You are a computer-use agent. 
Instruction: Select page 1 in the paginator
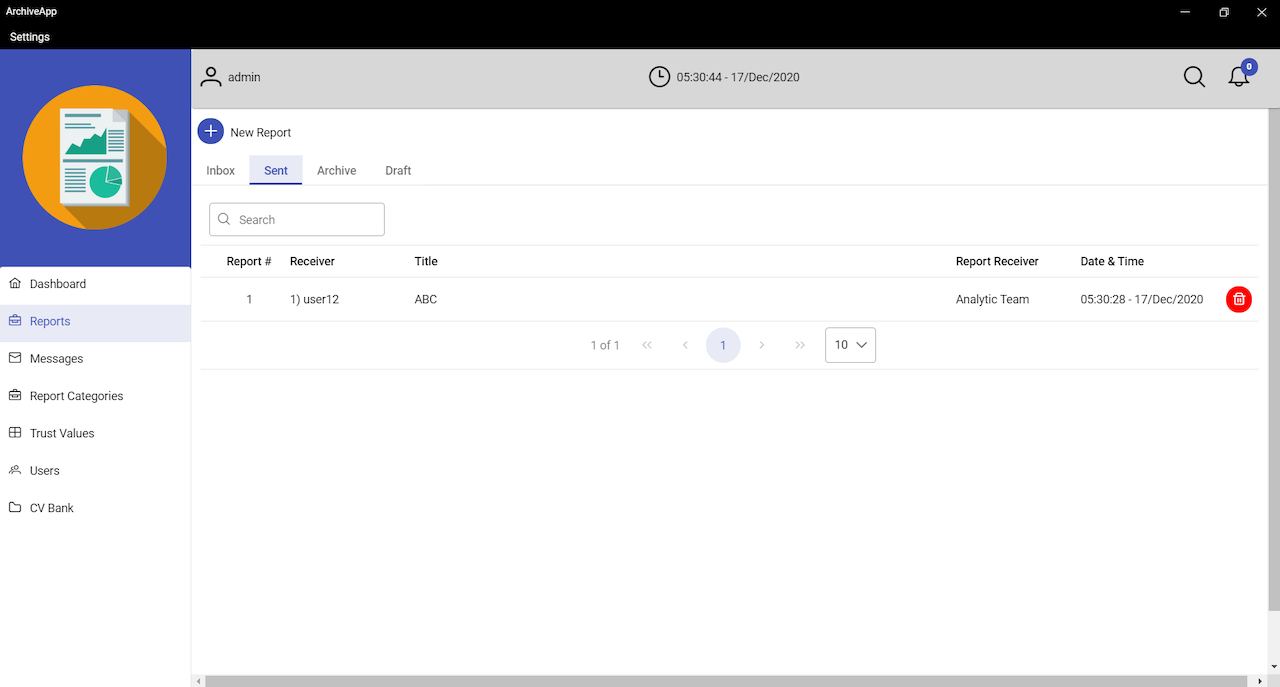pos(723,345)
